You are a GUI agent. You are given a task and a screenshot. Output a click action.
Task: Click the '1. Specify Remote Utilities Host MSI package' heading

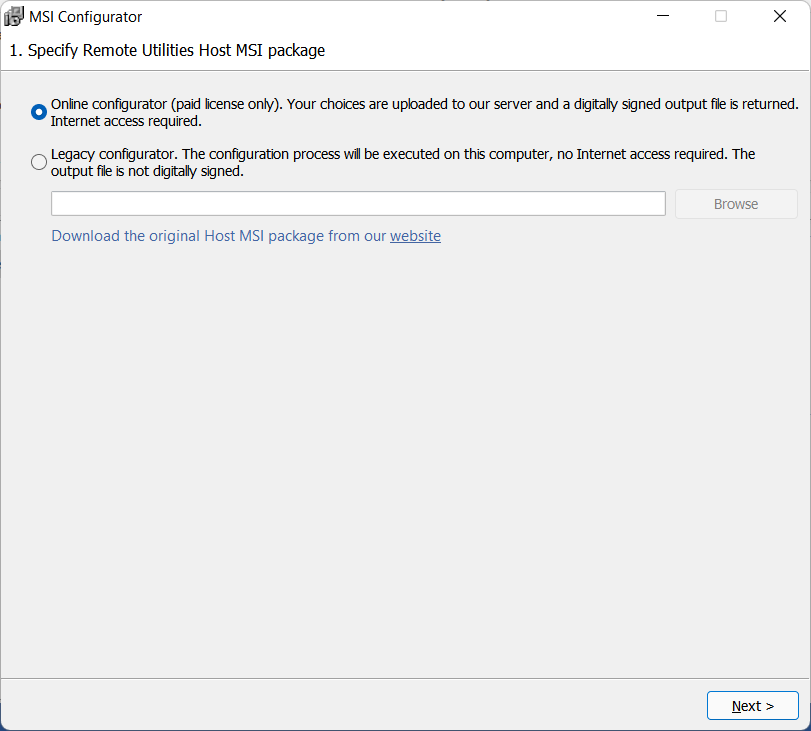point(167,50)
